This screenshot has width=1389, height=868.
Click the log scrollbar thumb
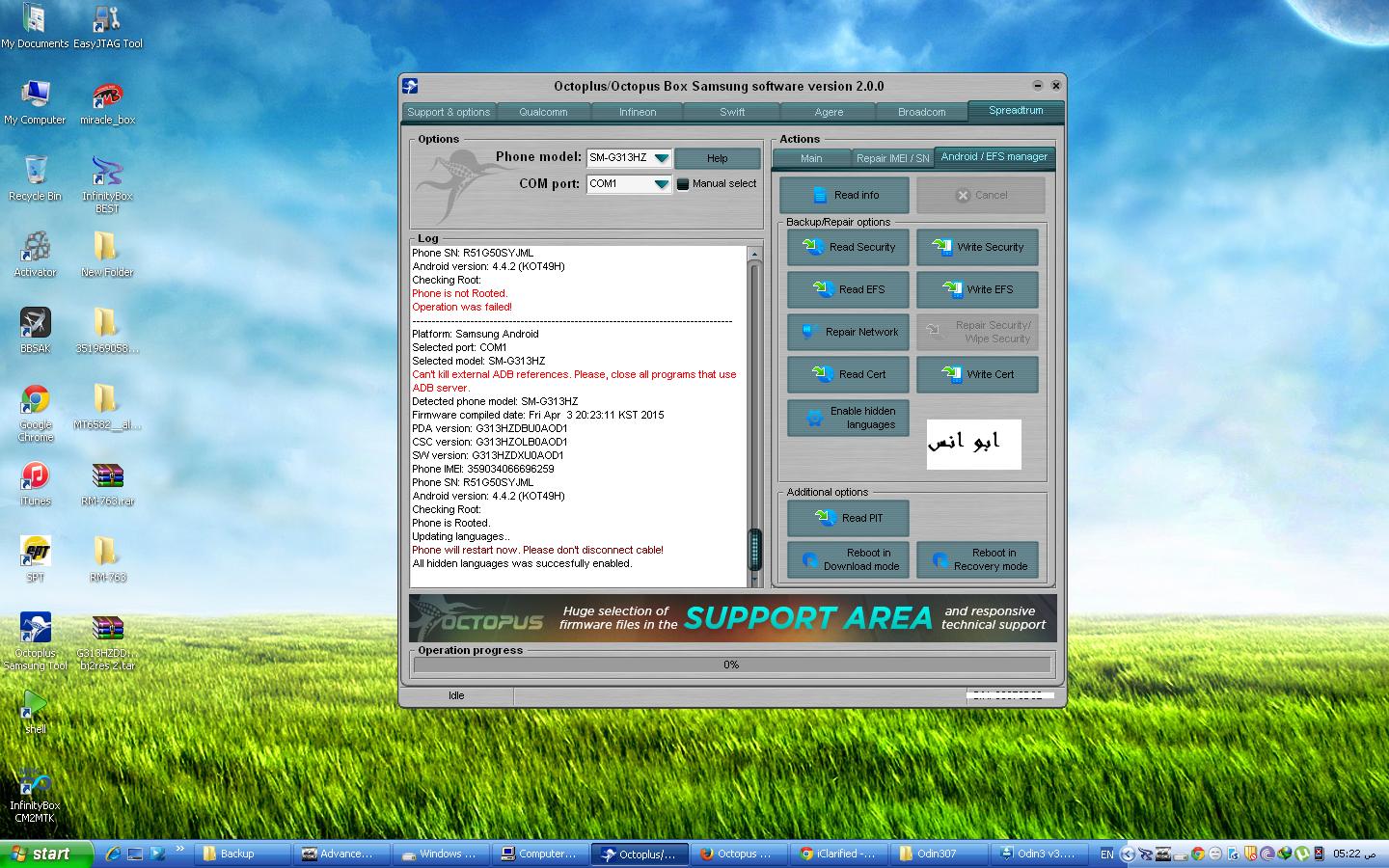point(754,550)
